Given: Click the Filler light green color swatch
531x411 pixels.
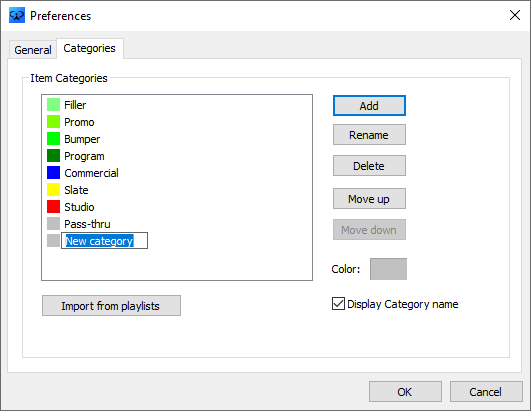Looking at the screenshot, I should tap(53, 105).
